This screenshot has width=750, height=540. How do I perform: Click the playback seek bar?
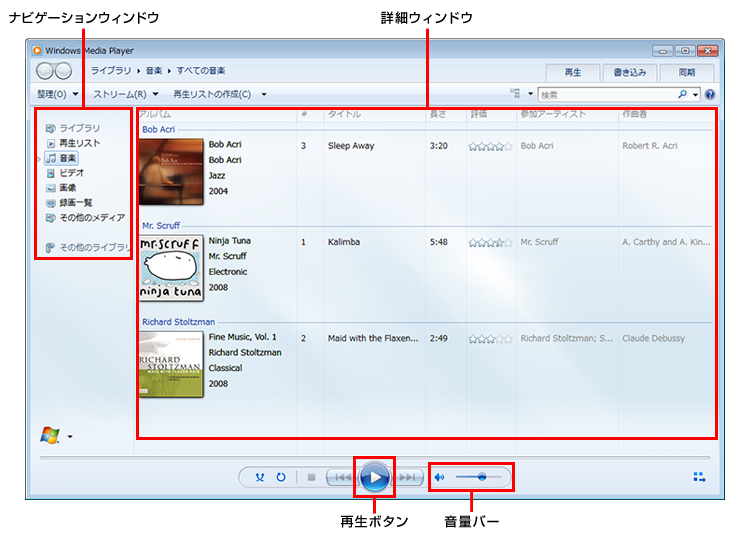(375, 458)
